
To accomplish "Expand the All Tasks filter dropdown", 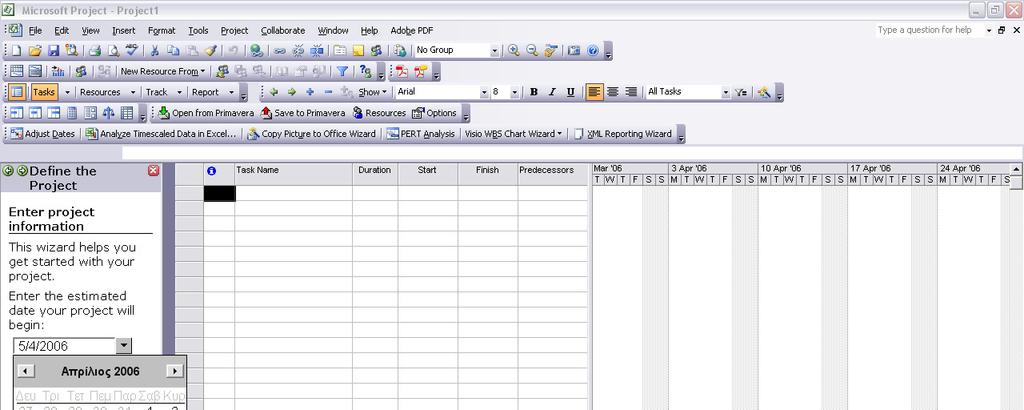I will [x=726, y=92].
